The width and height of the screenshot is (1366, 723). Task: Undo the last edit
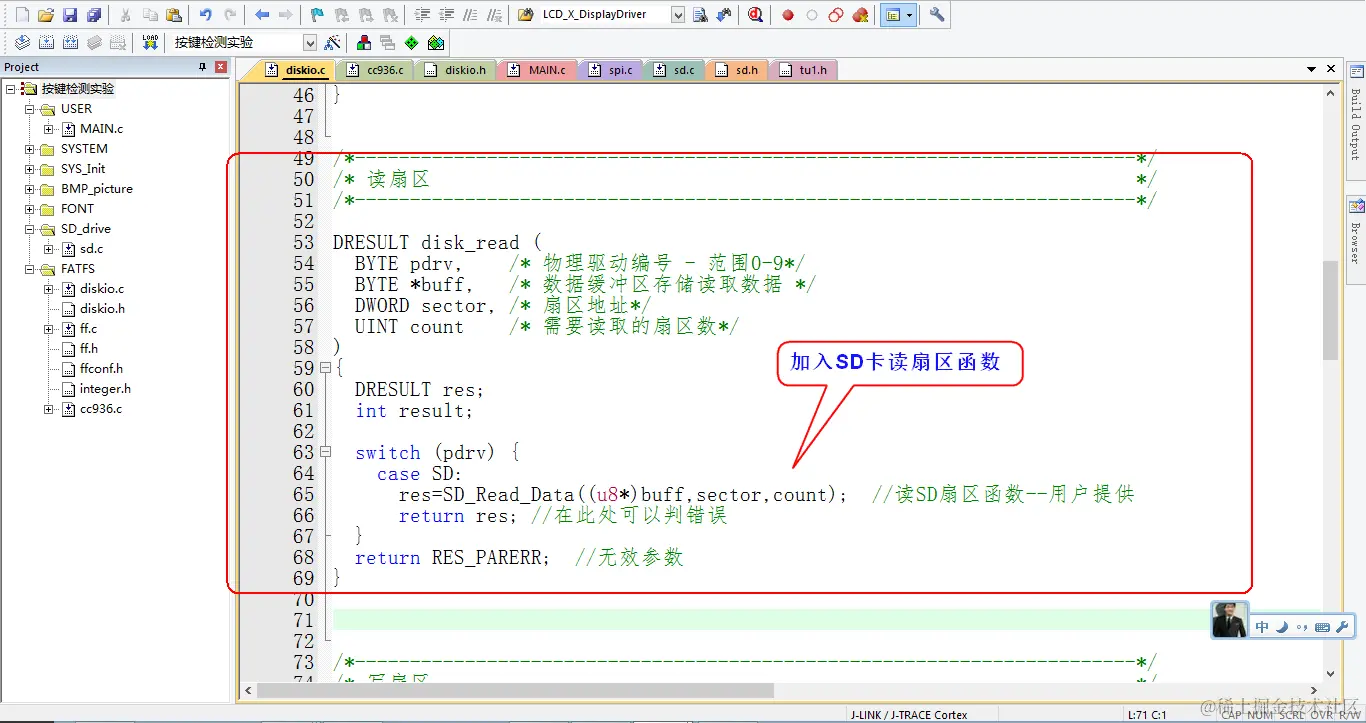[206, 15]
